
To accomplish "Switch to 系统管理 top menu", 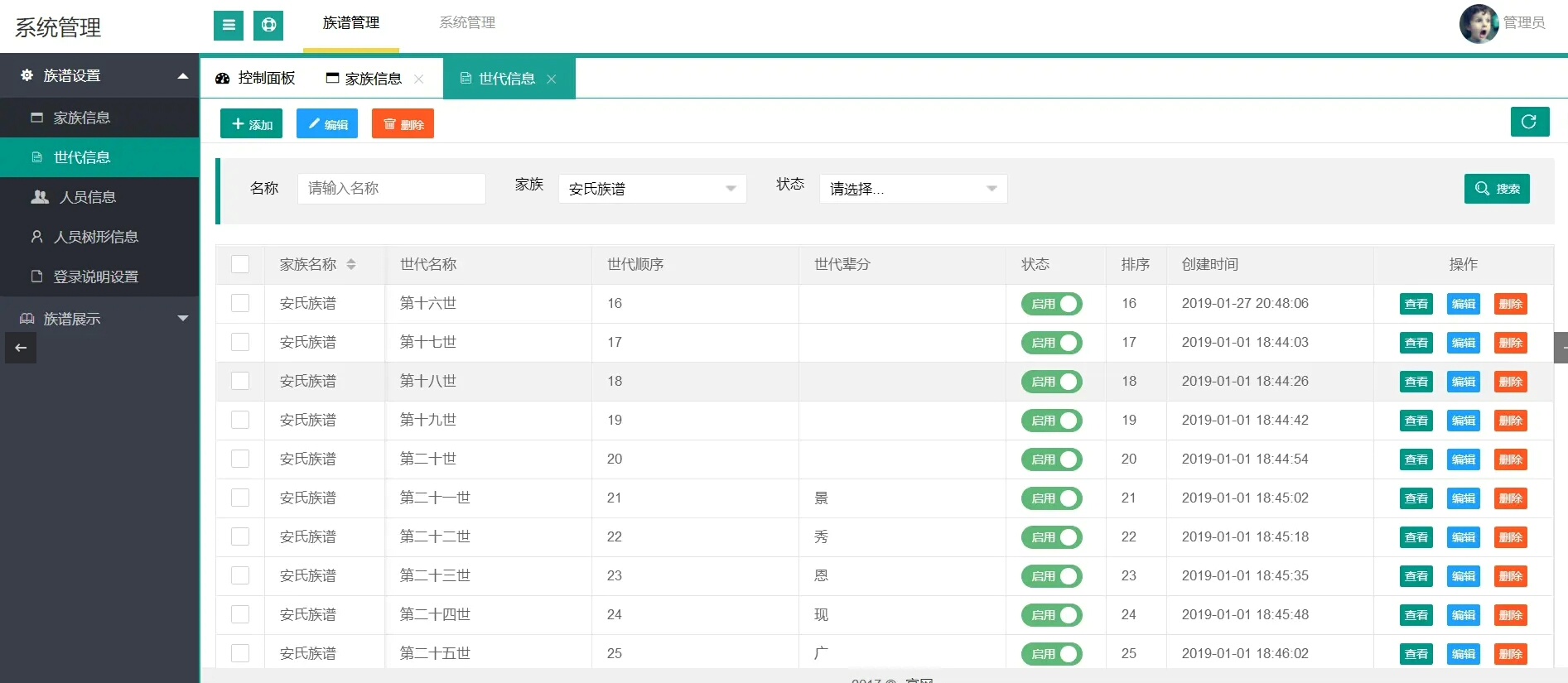I will [467, 23].
